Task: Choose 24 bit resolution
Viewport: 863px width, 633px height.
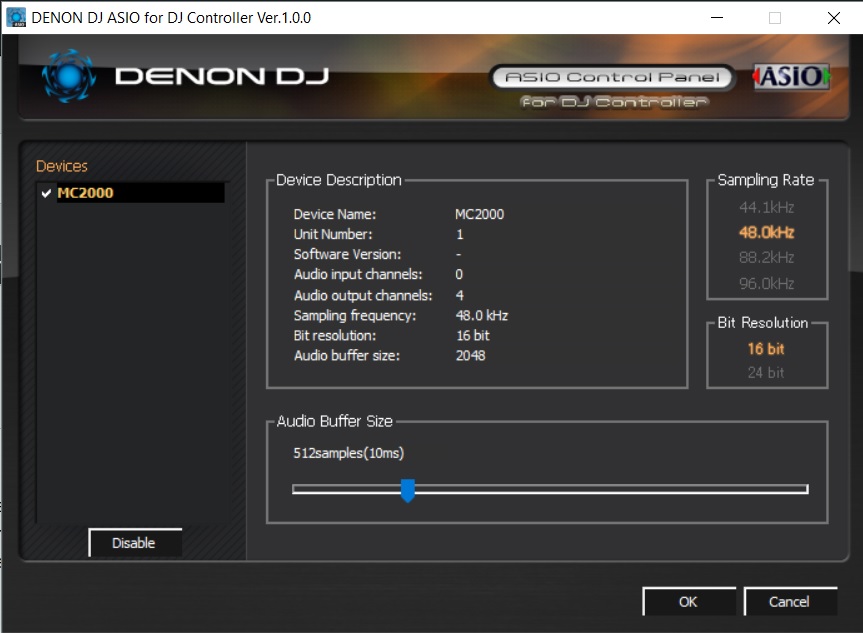Action: [766, 373]
